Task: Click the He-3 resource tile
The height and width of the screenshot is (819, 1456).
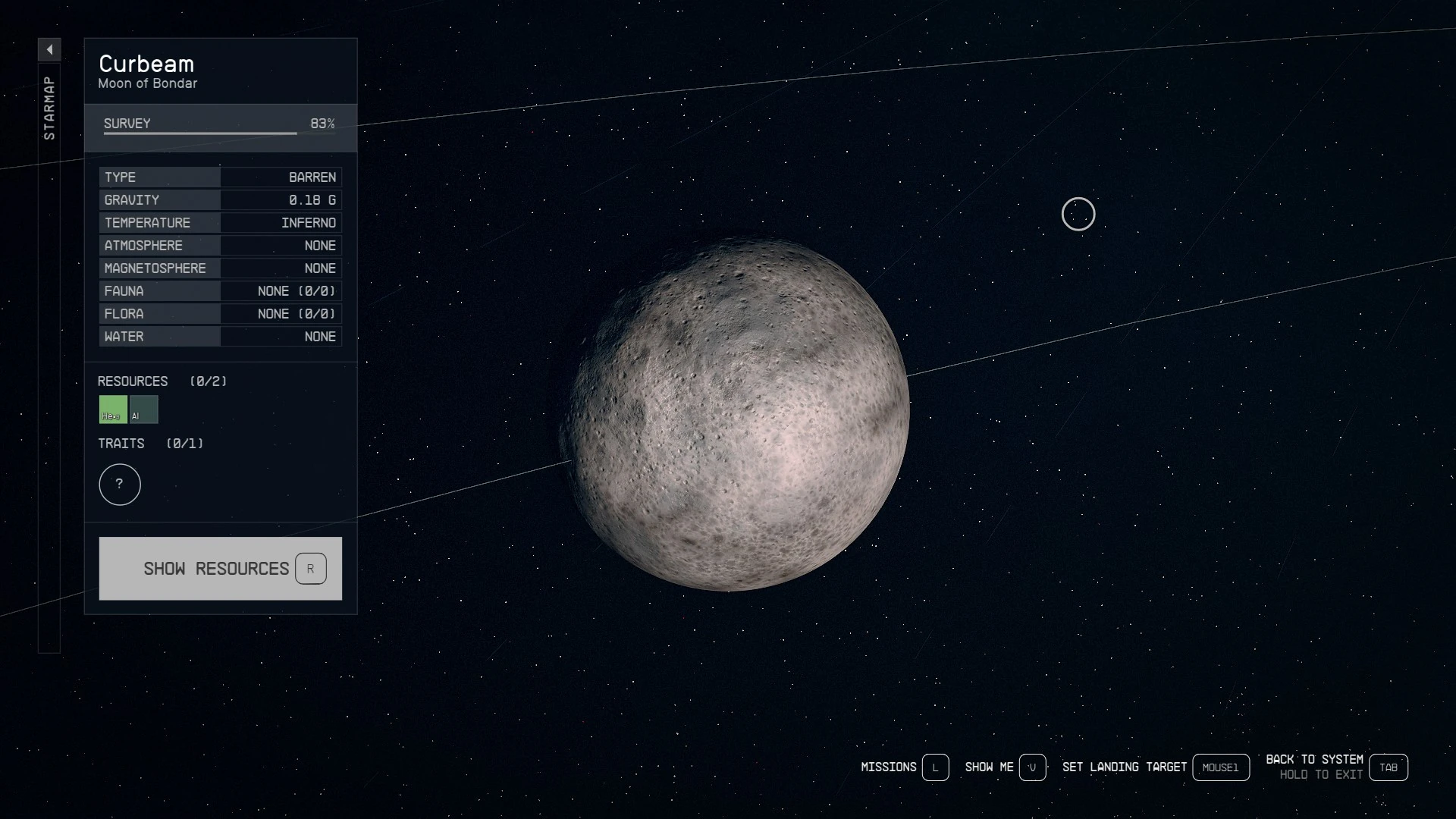Action: pyautogui.click(x=113, y=409)
